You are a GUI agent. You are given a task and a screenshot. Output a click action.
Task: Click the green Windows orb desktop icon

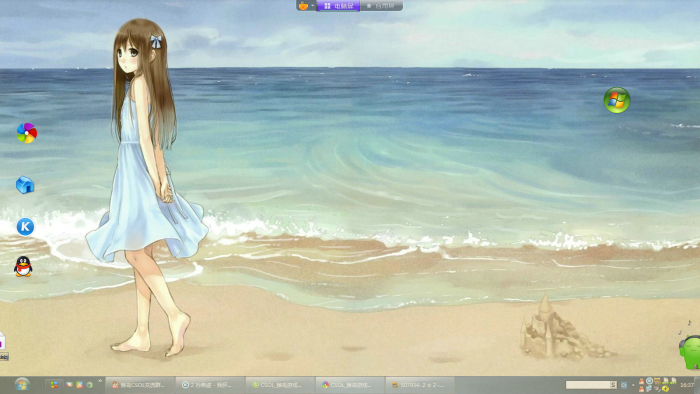coord(617,100)
